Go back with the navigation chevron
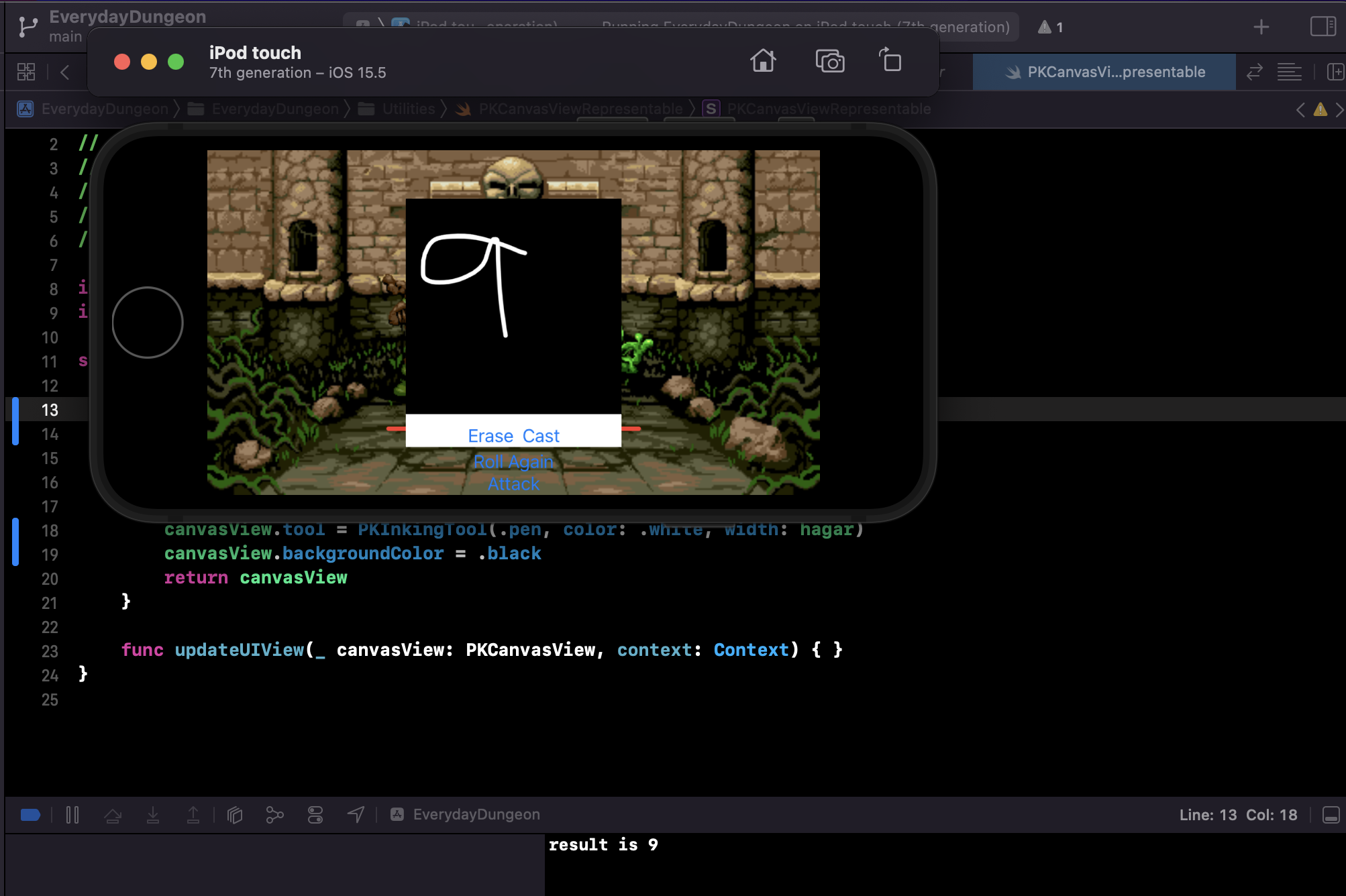Image resolution: width=1346 pixels, height=896 pixels. (65, 72)
